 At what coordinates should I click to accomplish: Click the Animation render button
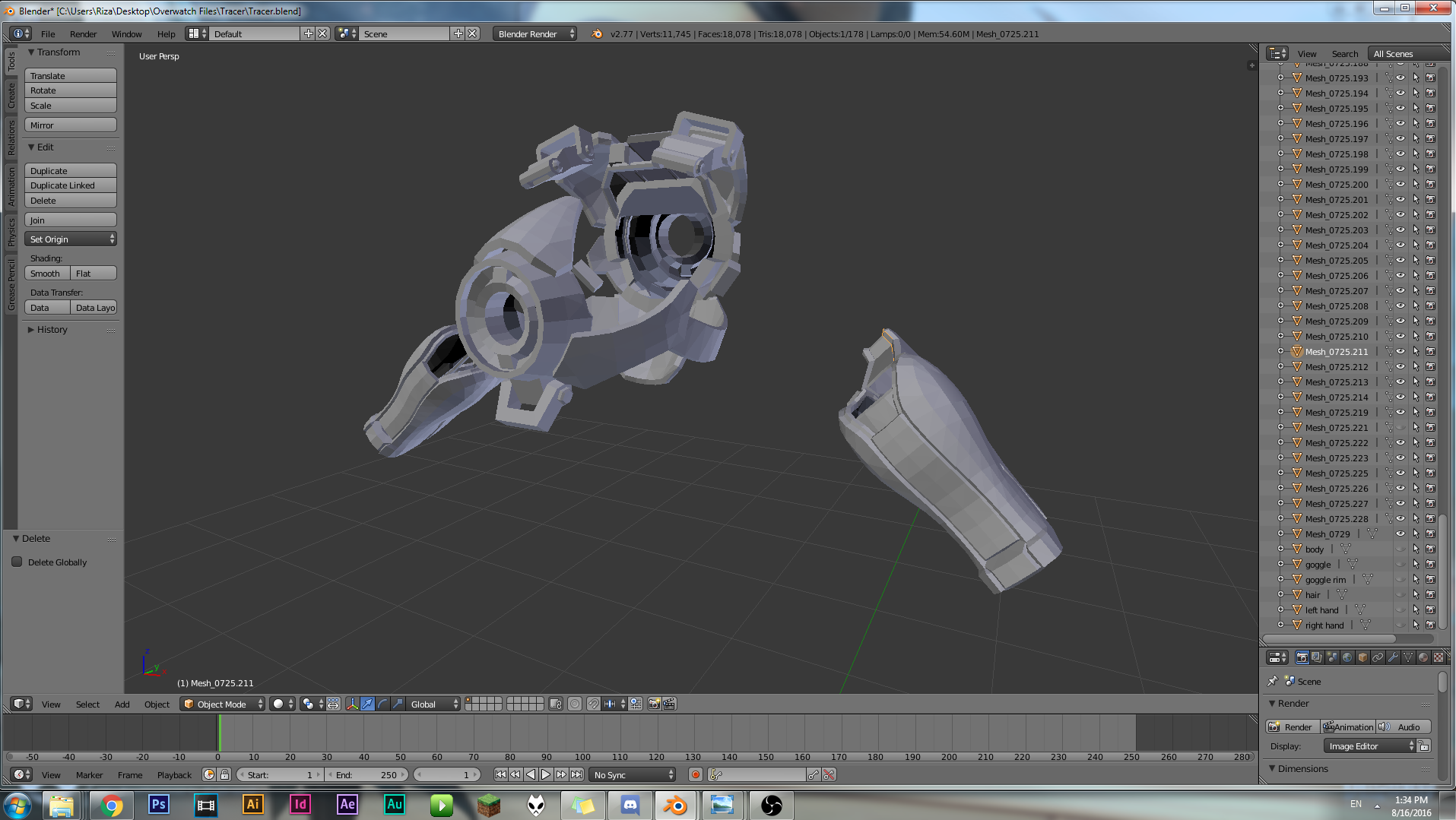tap(1348, 727)
